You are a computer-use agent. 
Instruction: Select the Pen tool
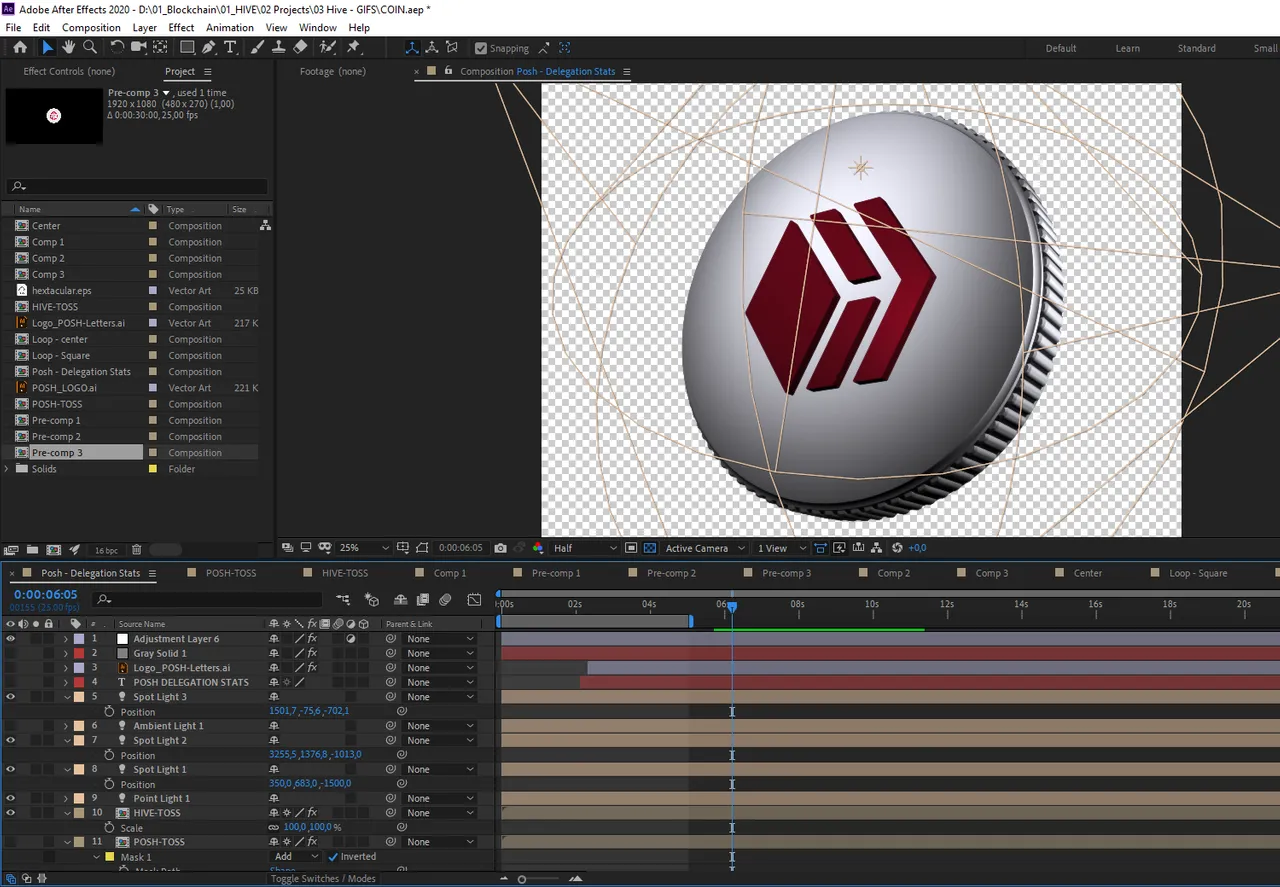(x=208, y=47)
